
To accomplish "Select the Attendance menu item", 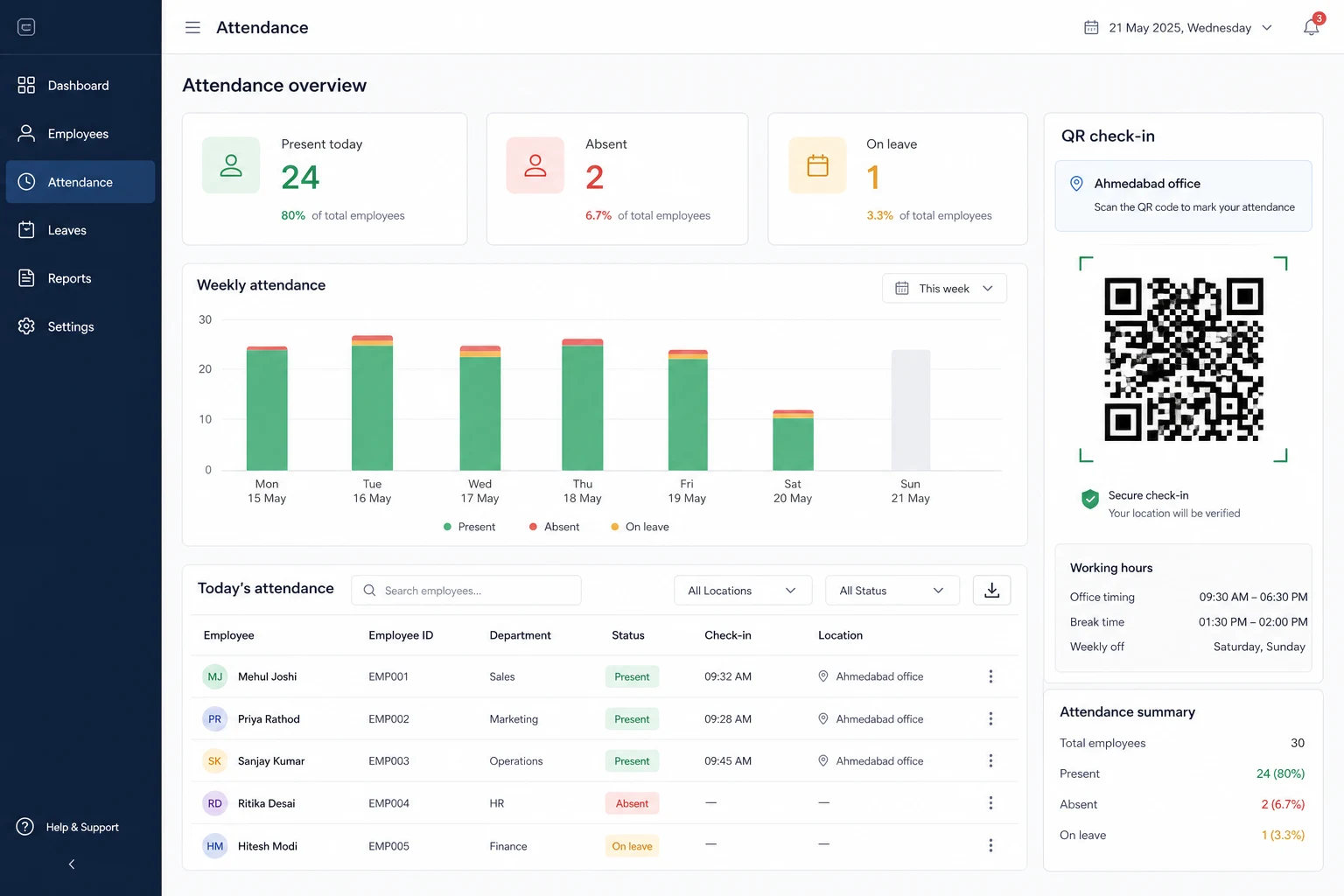I will pos(80,182).
